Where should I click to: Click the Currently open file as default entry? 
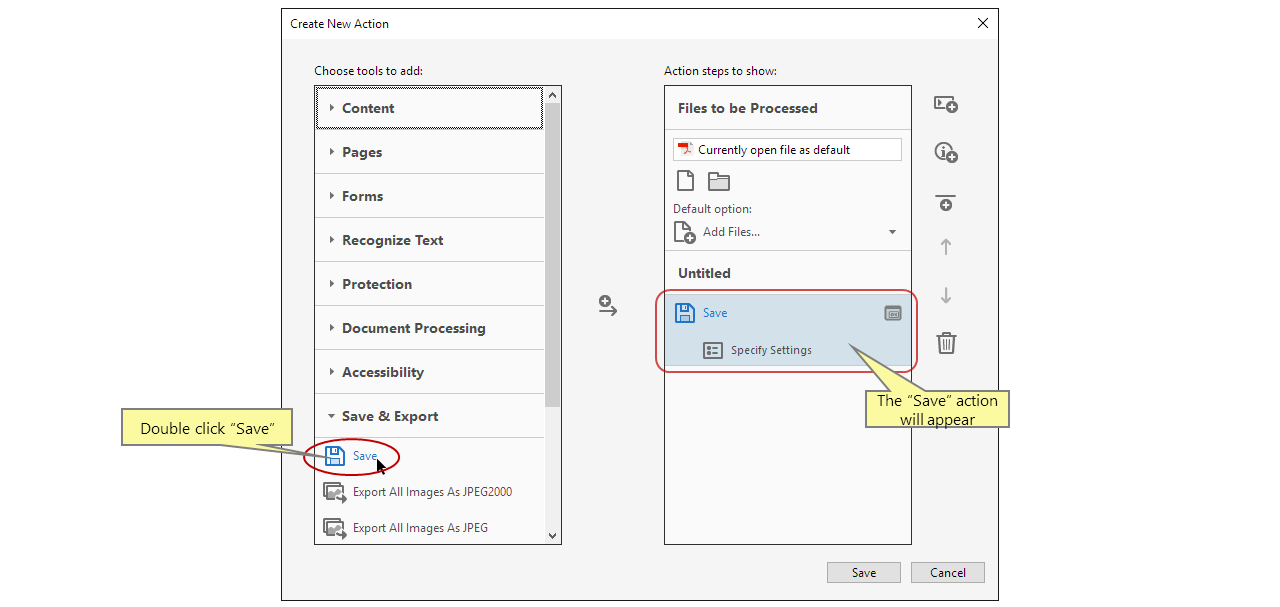(787, 148)
